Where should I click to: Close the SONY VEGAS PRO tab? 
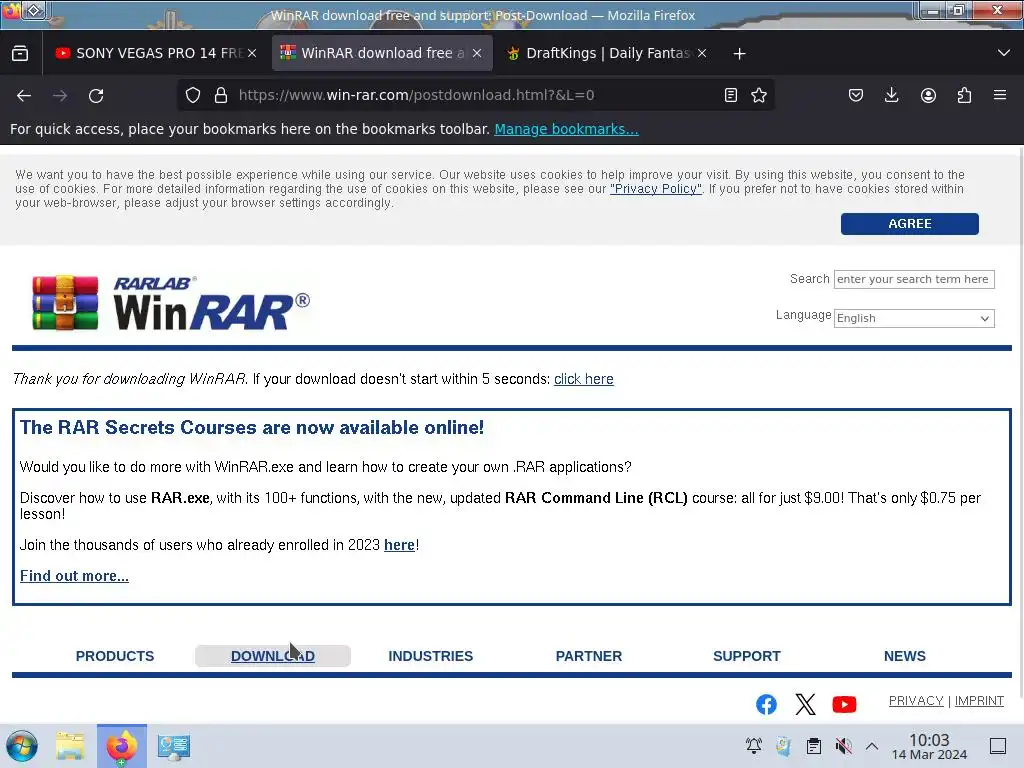[x=252, y=53]
